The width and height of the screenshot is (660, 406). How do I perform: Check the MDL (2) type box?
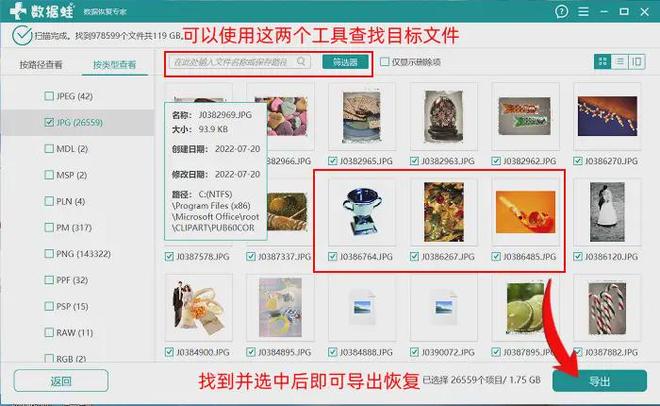[x=49, y=149]
